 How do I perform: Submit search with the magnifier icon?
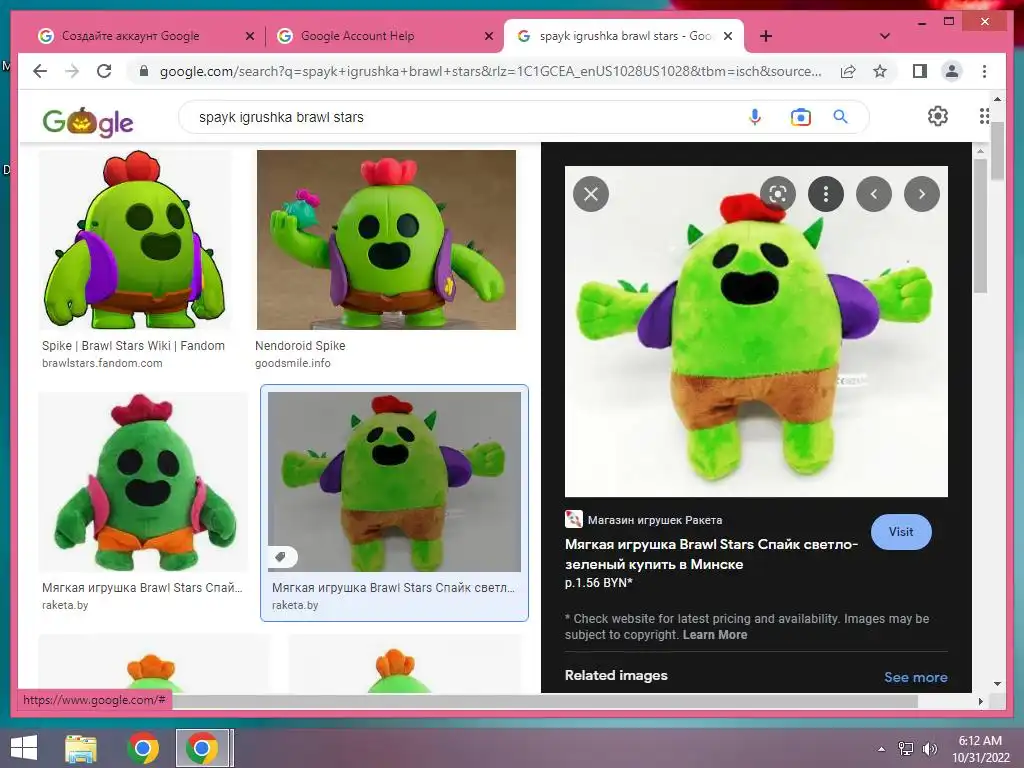coord(840,117)
